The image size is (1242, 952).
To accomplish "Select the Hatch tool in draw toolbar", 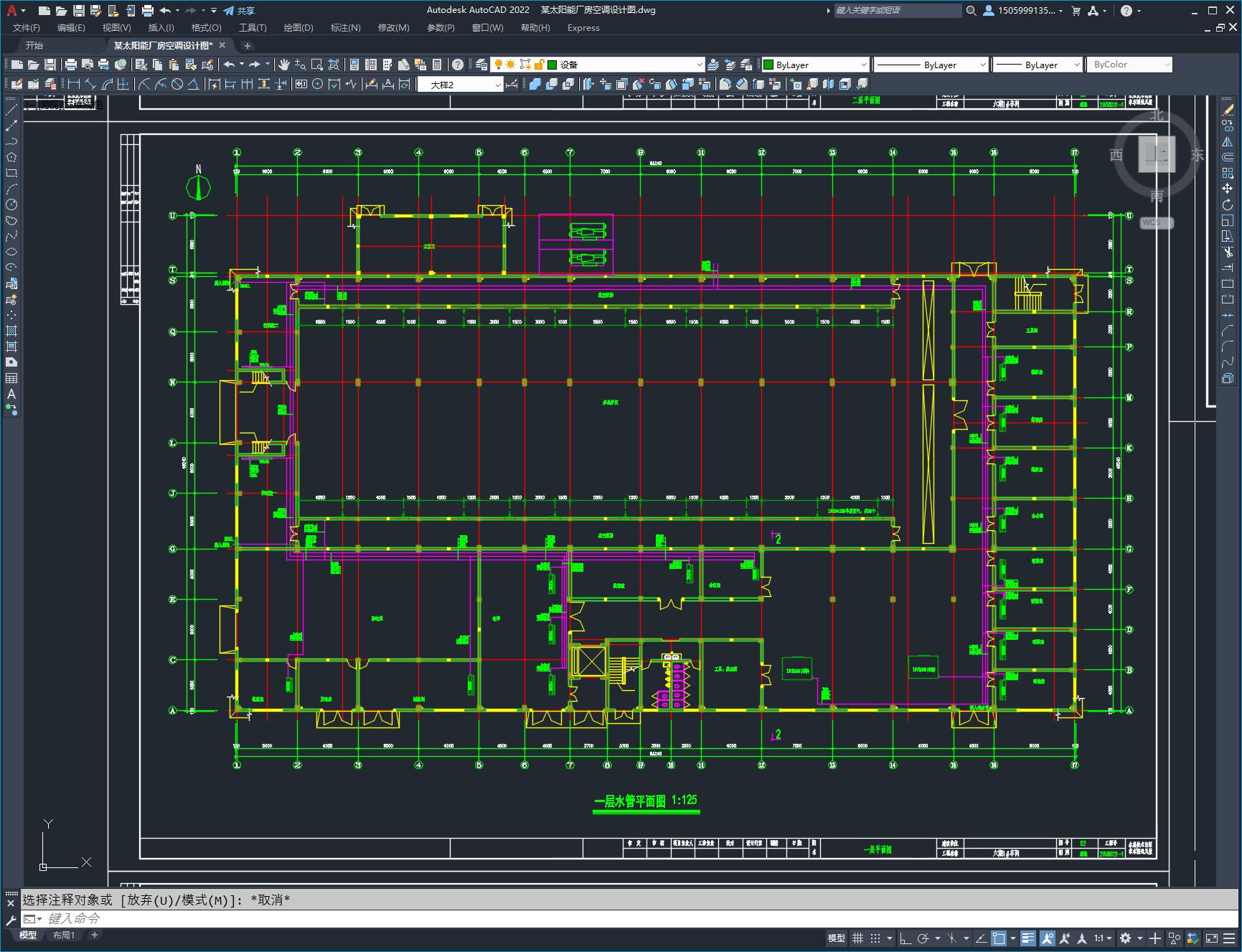I will tap(11, 331).
